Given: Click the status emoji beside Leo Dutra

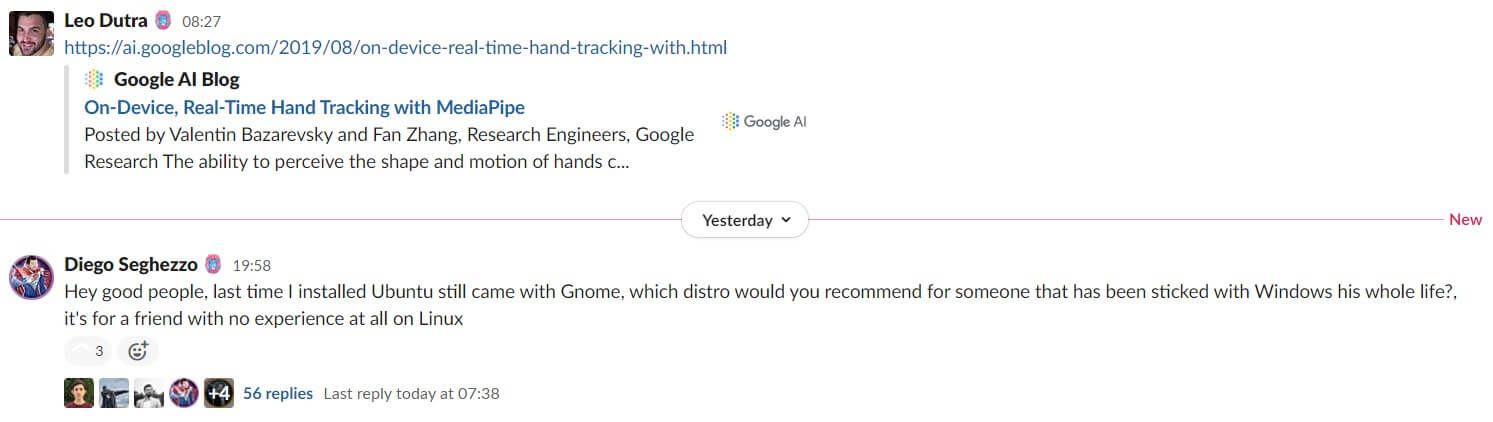Looking at the screenshot, I should click(163, 20).
